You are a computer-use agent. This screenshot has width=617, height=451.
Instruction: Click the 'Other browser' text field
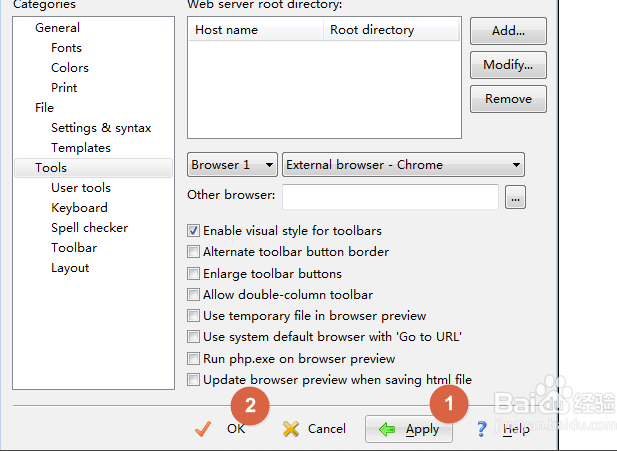click(390, 197)
